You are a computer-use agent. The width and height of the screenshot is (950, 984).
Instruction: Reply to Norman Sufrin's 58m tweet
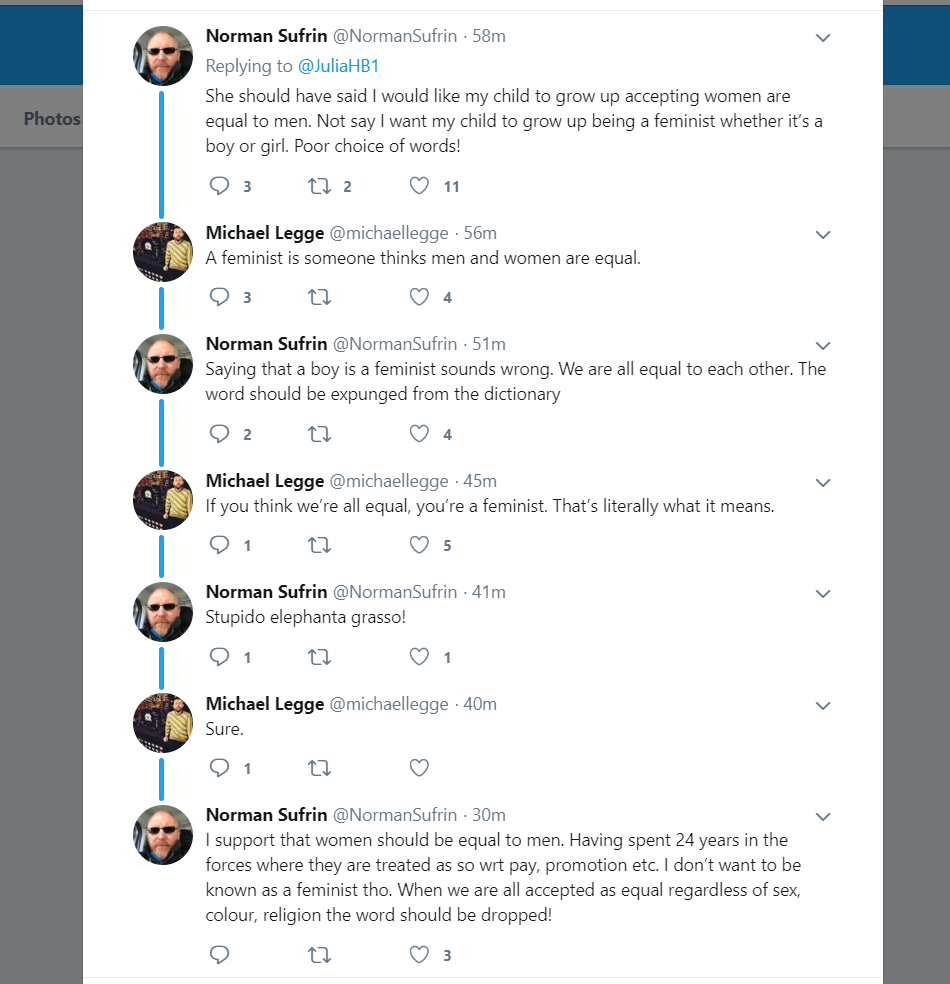tap(219, 186)
